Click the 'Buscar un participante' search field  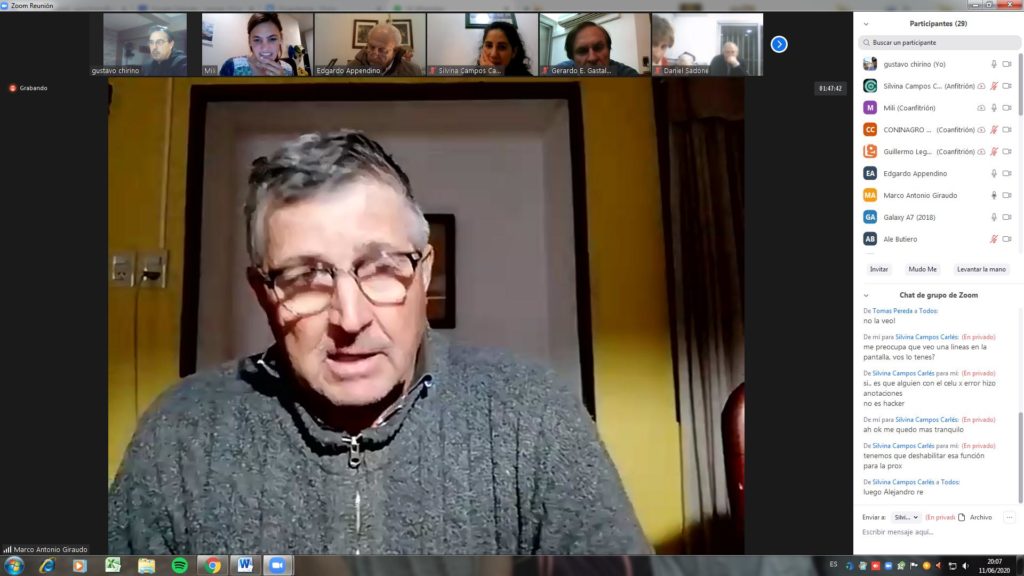(x=938, y=42)
